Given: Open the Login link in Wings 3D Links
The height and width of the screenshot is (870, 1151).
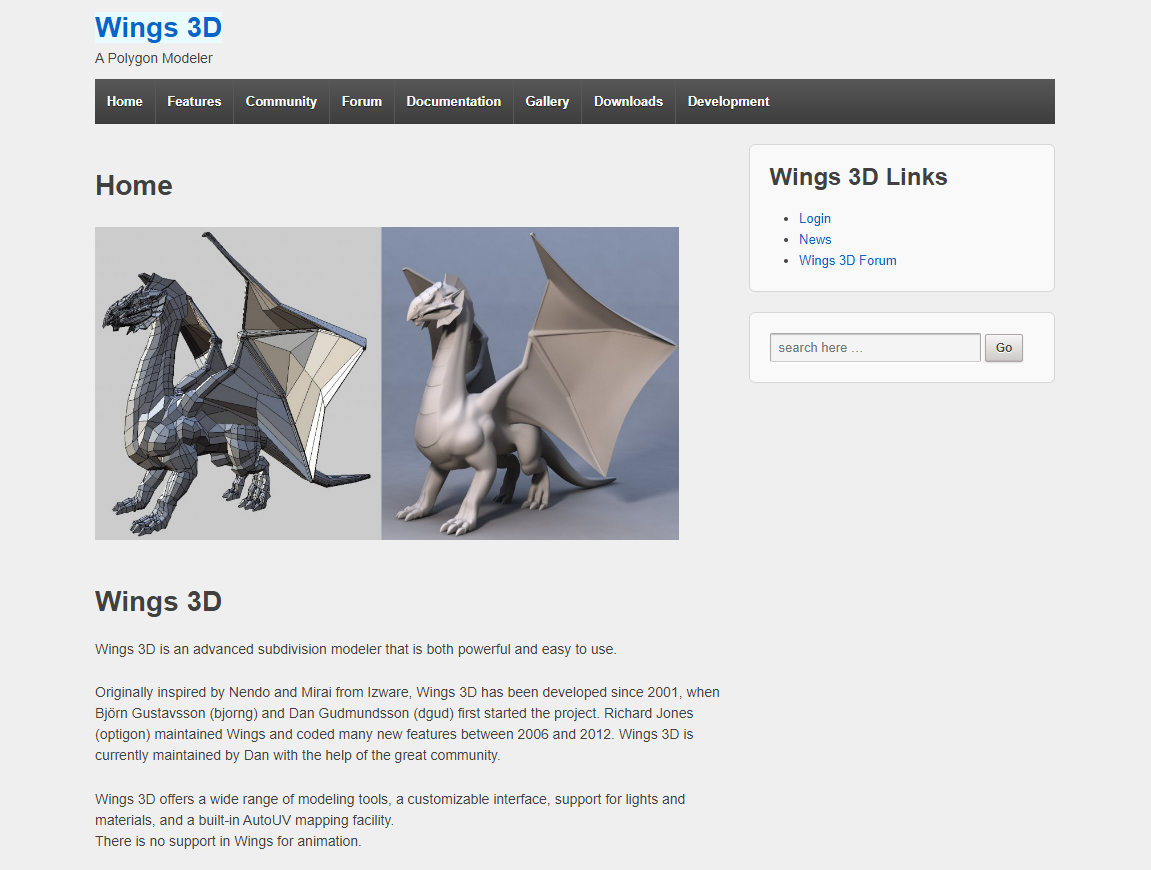Looking at the screenshot, I should tap(814, 218).
